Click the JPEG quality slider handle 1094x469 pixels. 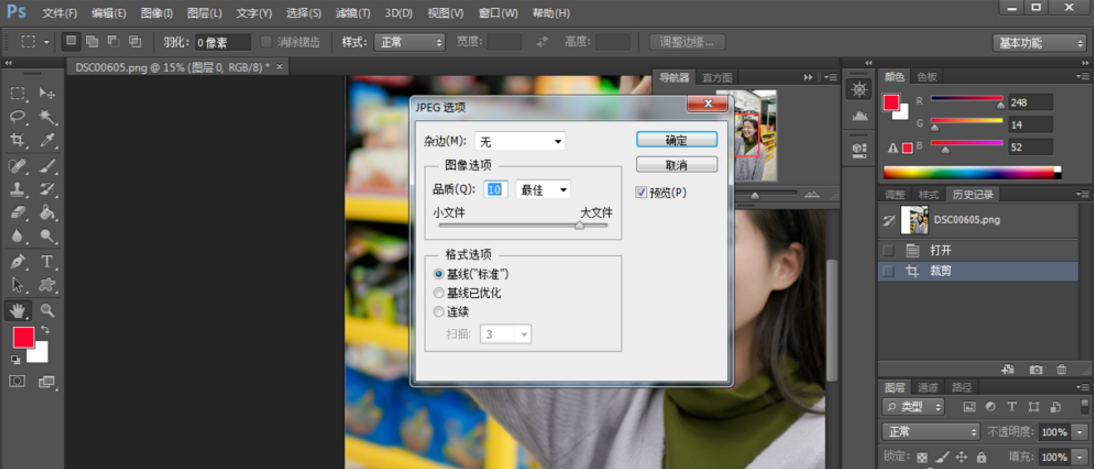(579, 226)
